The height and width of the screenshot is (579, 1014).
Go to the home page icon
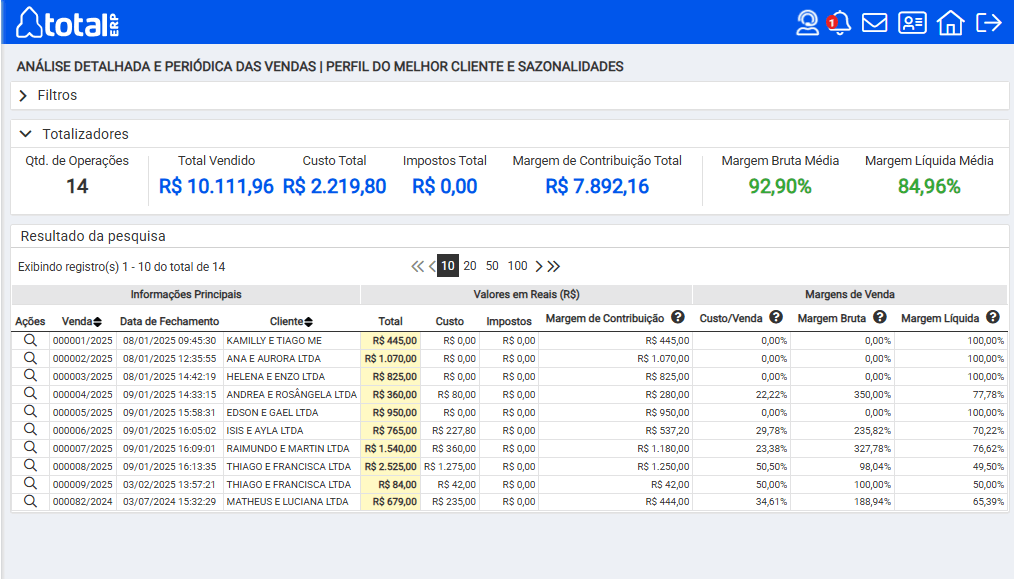[x=950, y=22]
